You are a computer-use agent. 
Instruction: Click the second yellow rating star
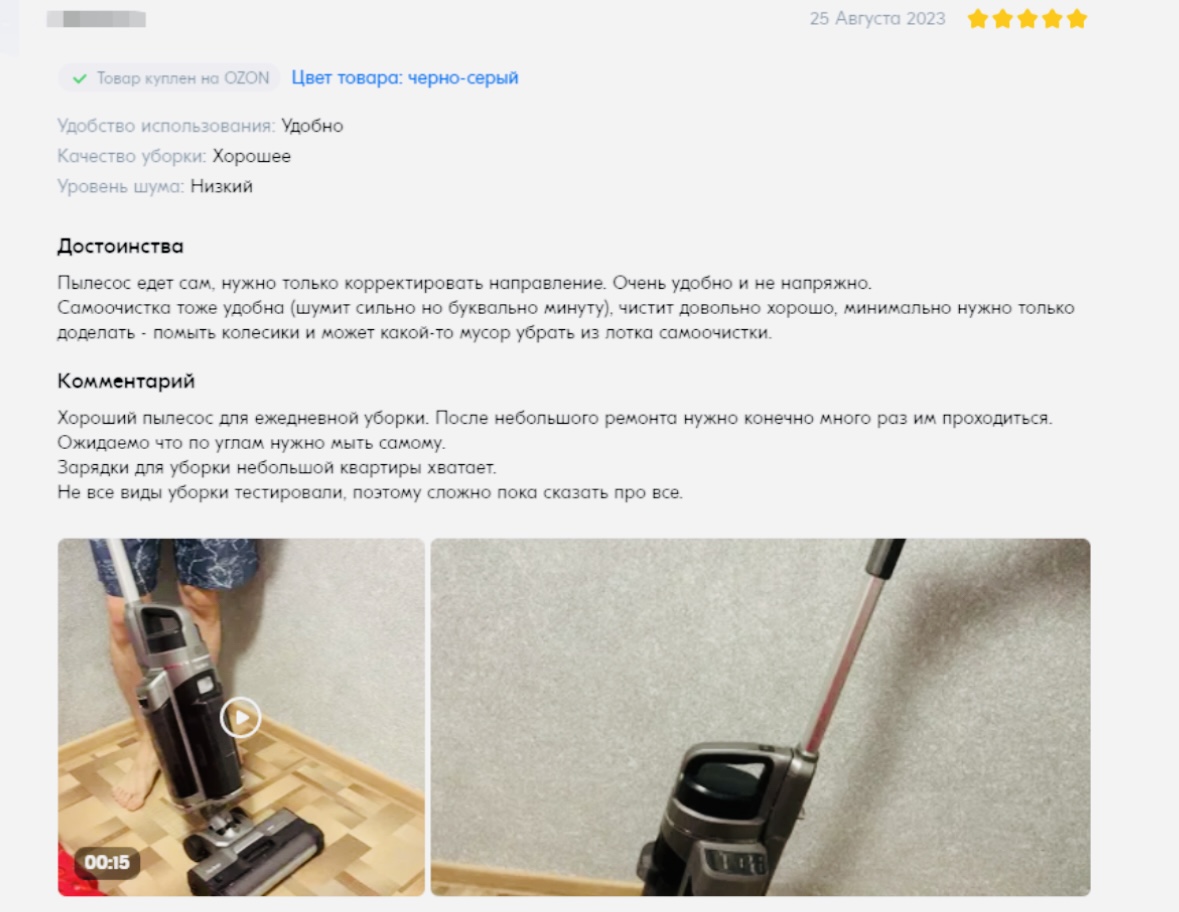click(x=1002, y=19)
